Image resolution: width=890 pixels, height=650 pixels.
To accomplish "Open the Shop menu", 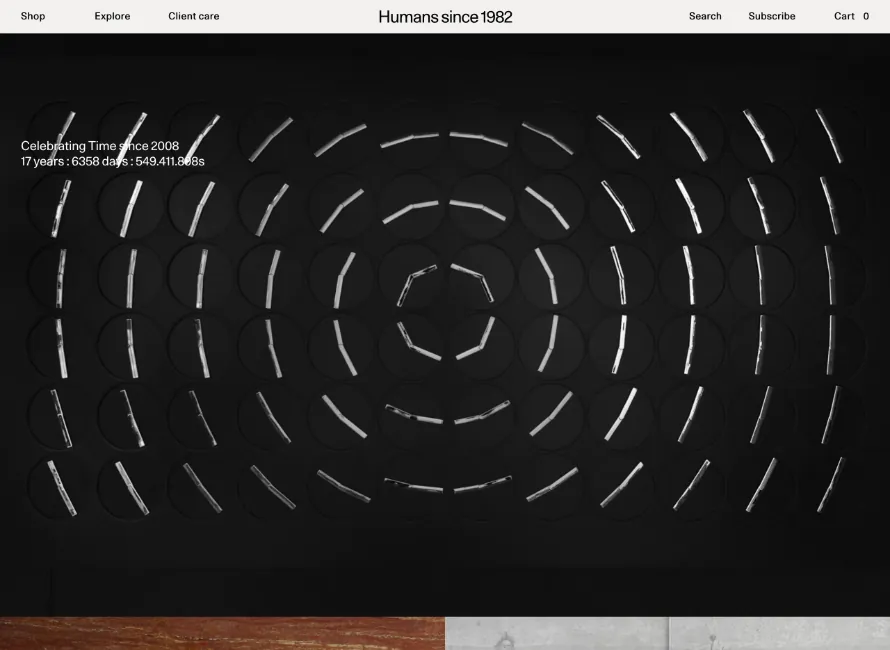I will (33, 16).
